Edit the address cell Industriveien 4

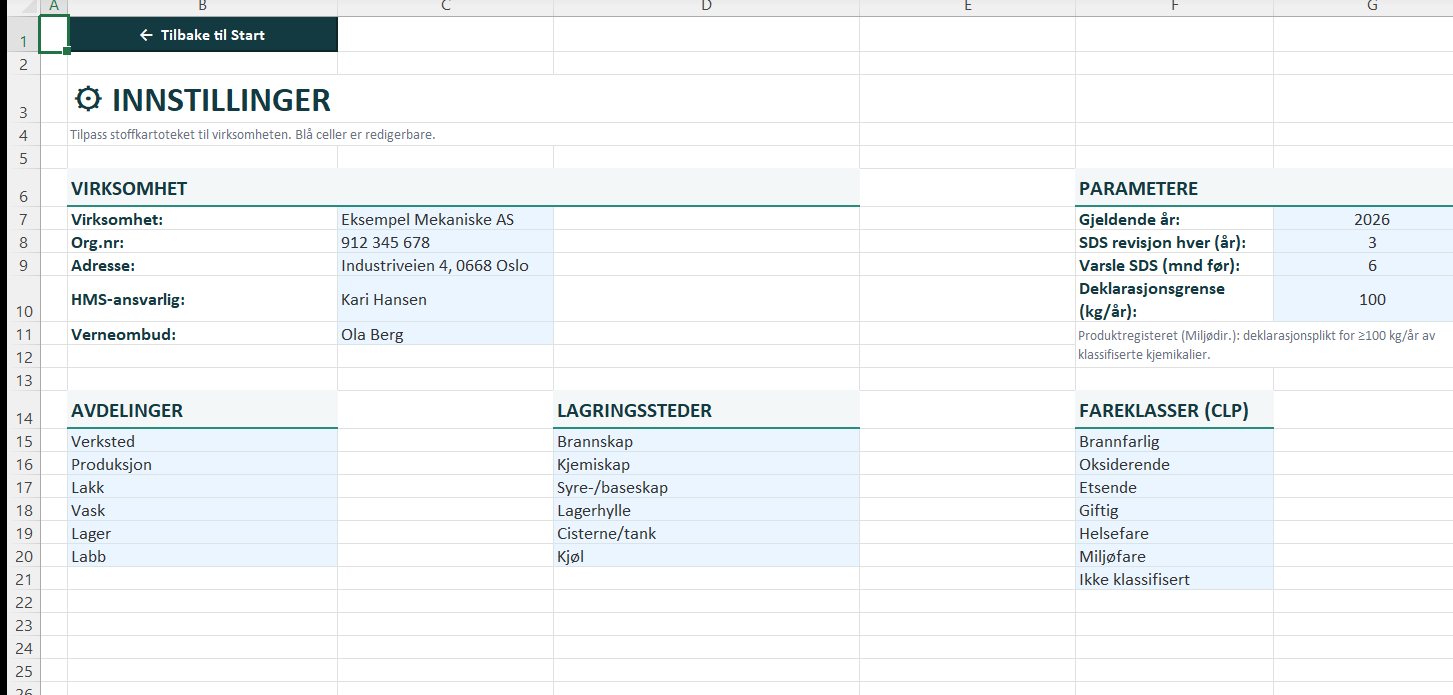point(445,265)
